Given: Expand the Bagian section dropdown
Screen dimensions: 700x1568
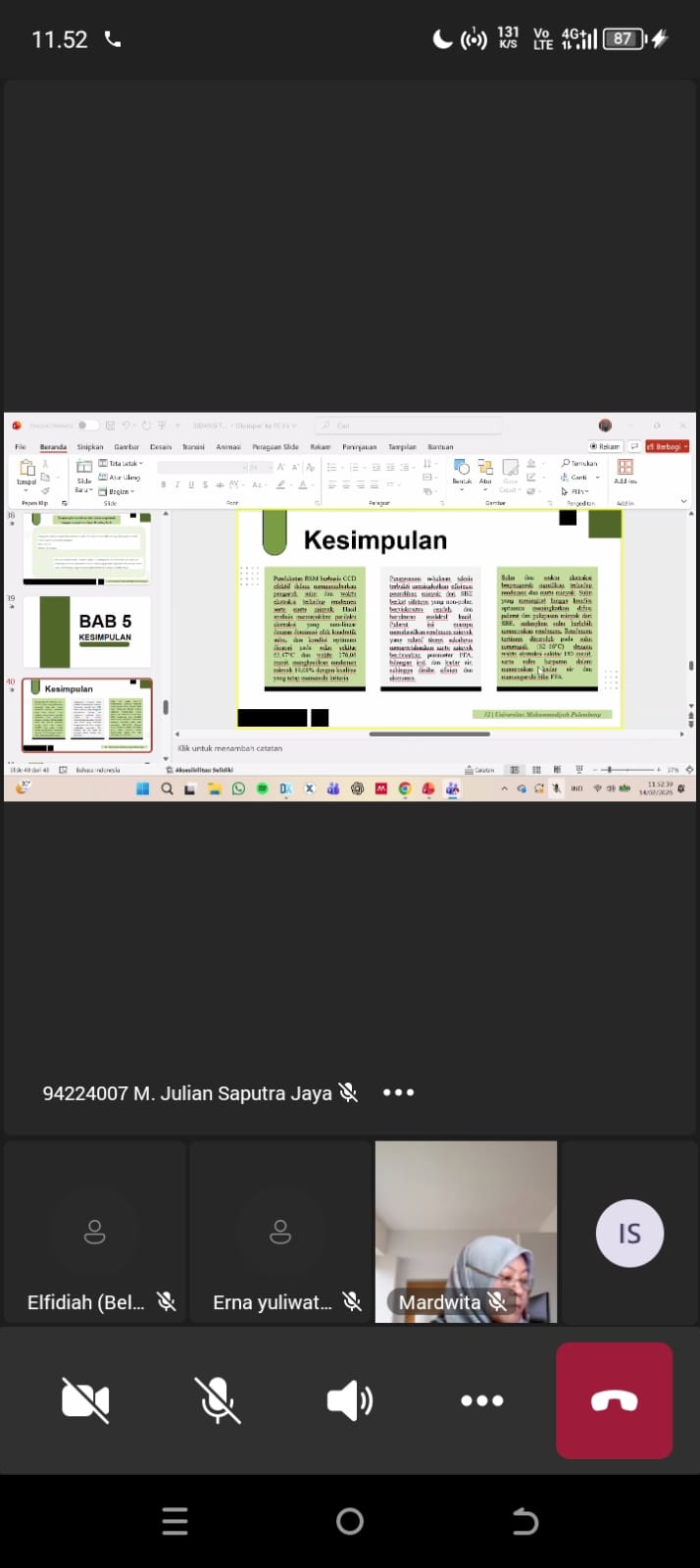Looking at the screenshot, I should [120, 491].
